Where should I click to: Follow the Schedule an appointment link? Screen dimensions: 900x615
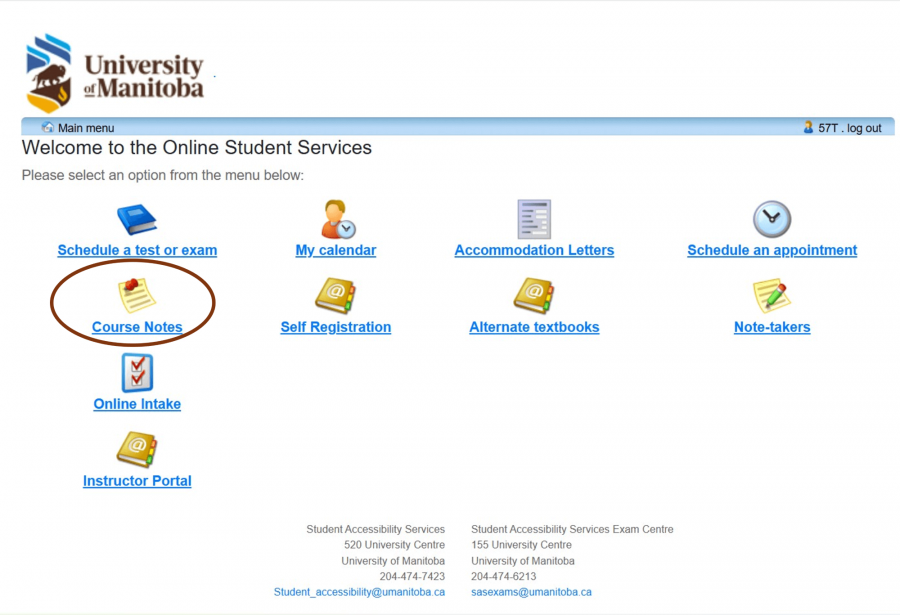(772, 250)
